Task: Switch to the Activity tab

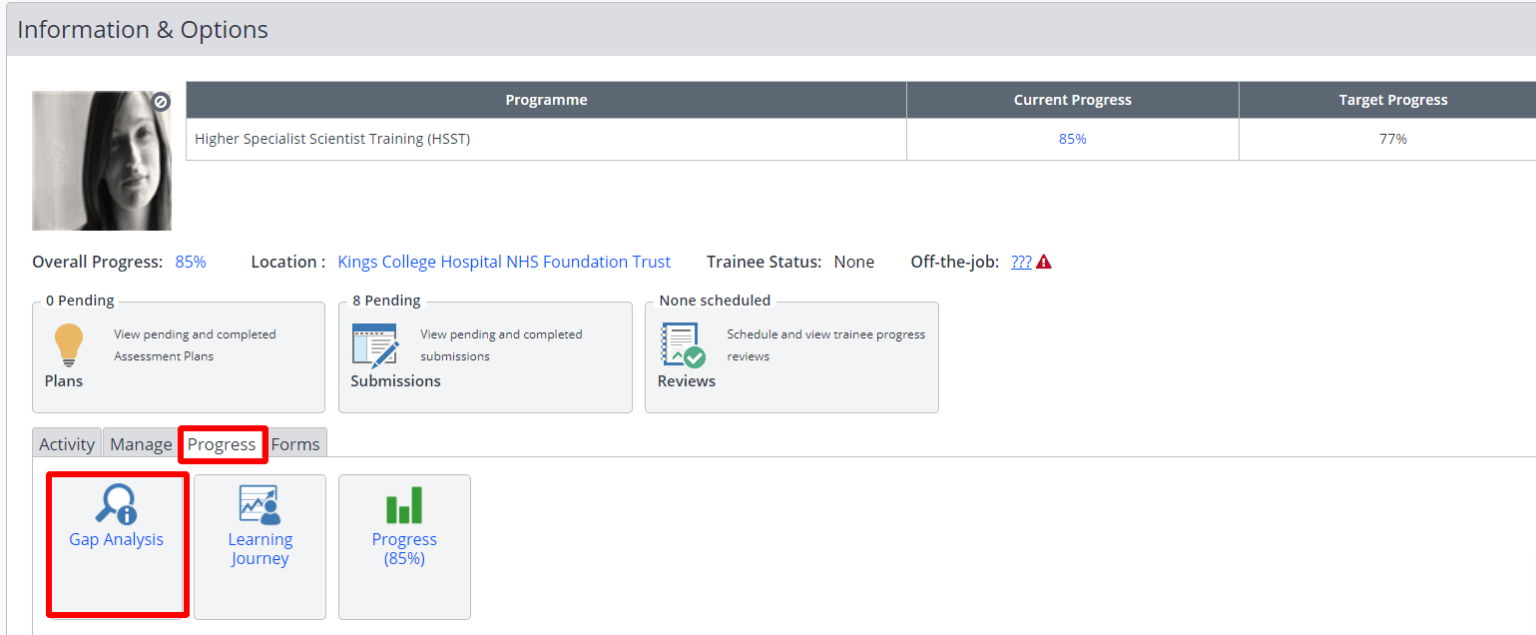Action: 67,444
